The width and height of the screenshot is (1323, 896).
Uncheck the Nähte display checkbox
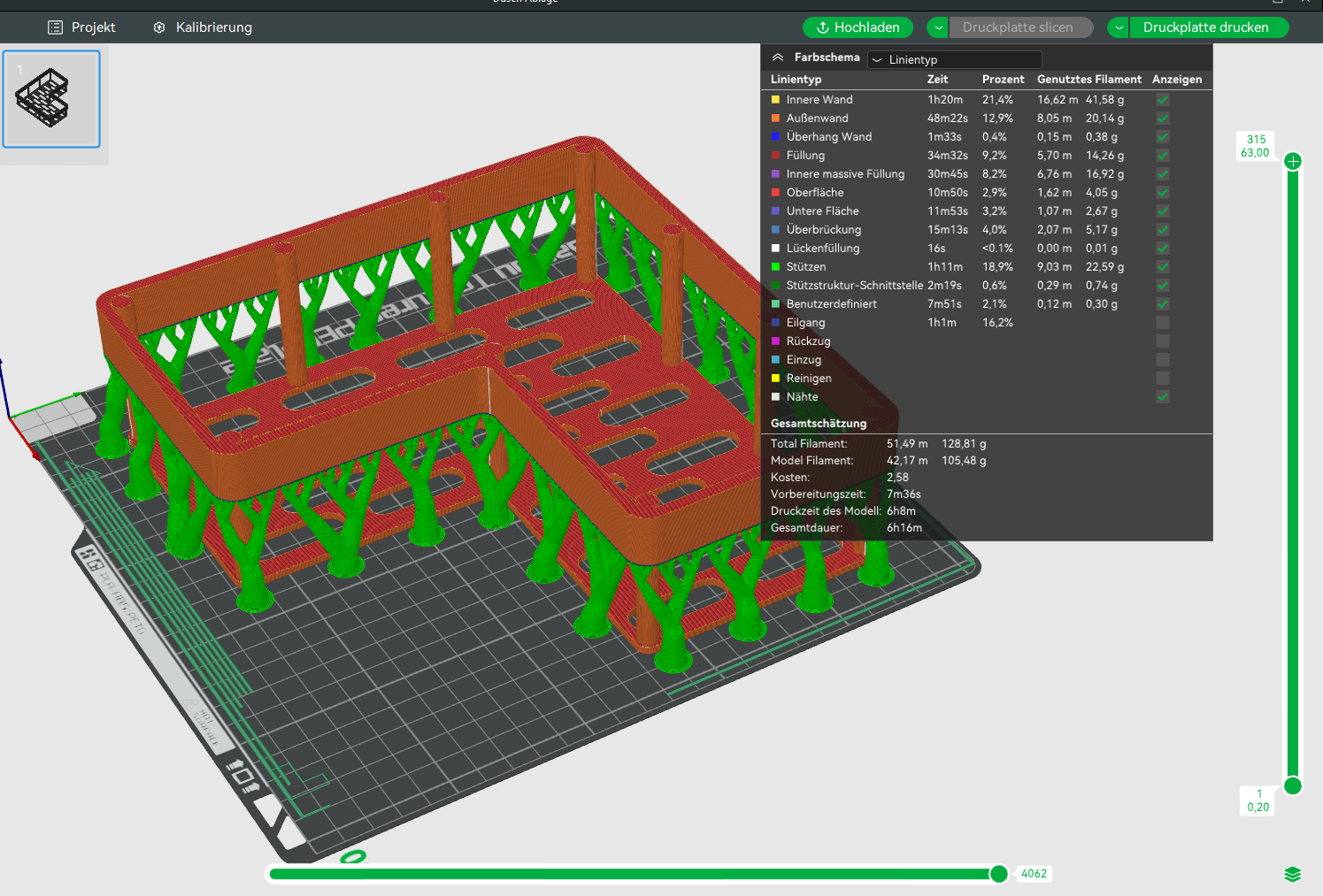pyautogui.click(x=1163, y=397)
